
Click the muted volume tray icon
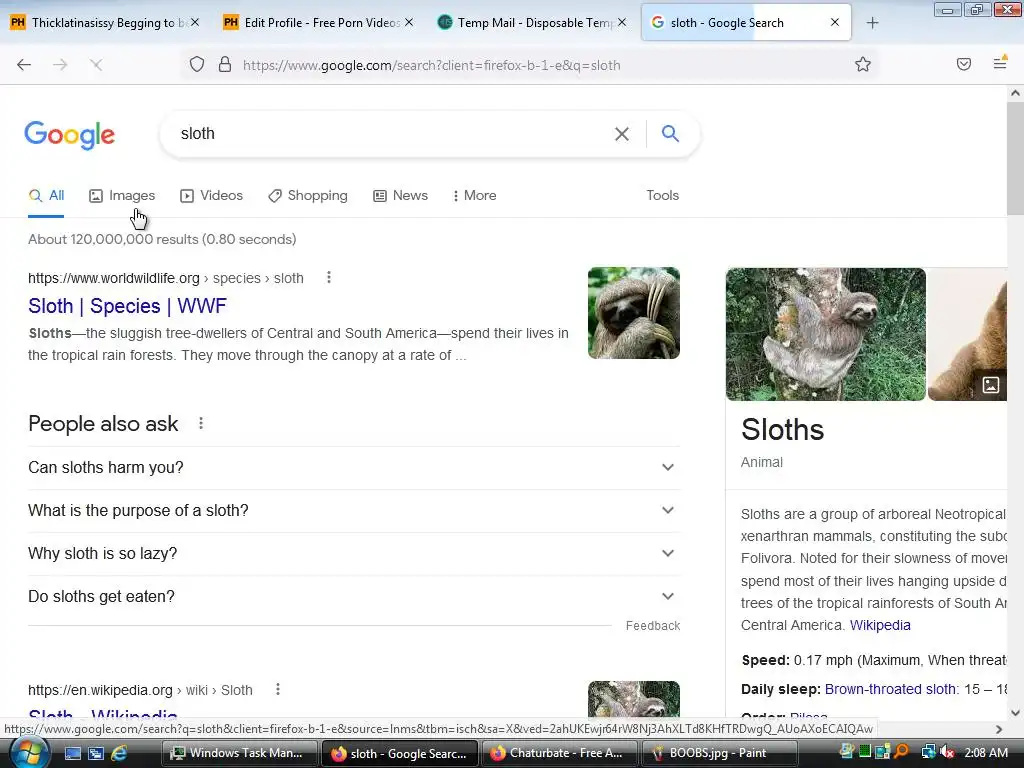946,753
